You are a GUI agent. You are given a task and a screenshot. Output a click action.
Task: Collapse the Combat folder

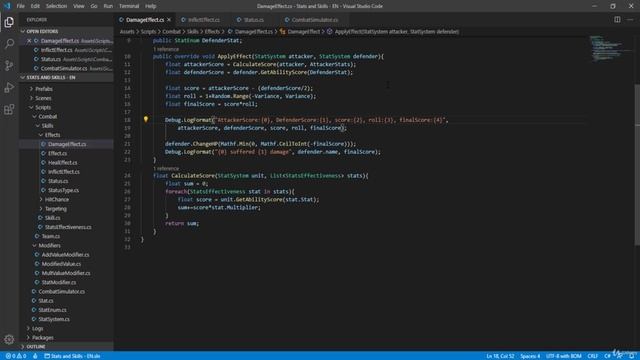click(48, 116)
